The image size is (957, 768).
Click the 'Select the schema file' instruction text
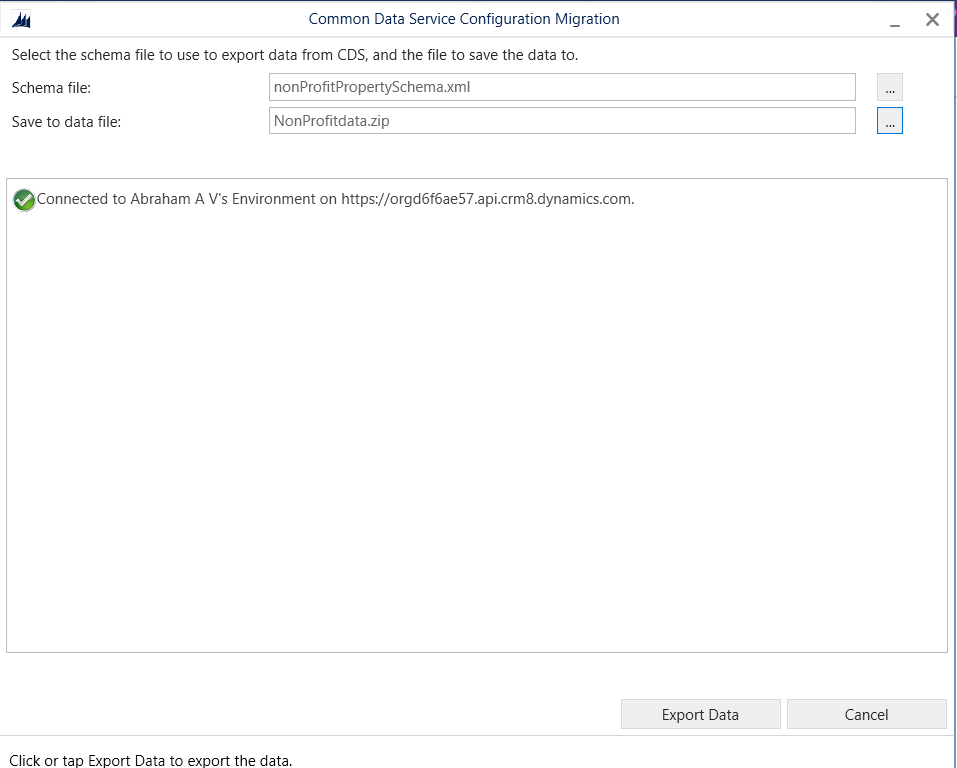click(294, 55)
